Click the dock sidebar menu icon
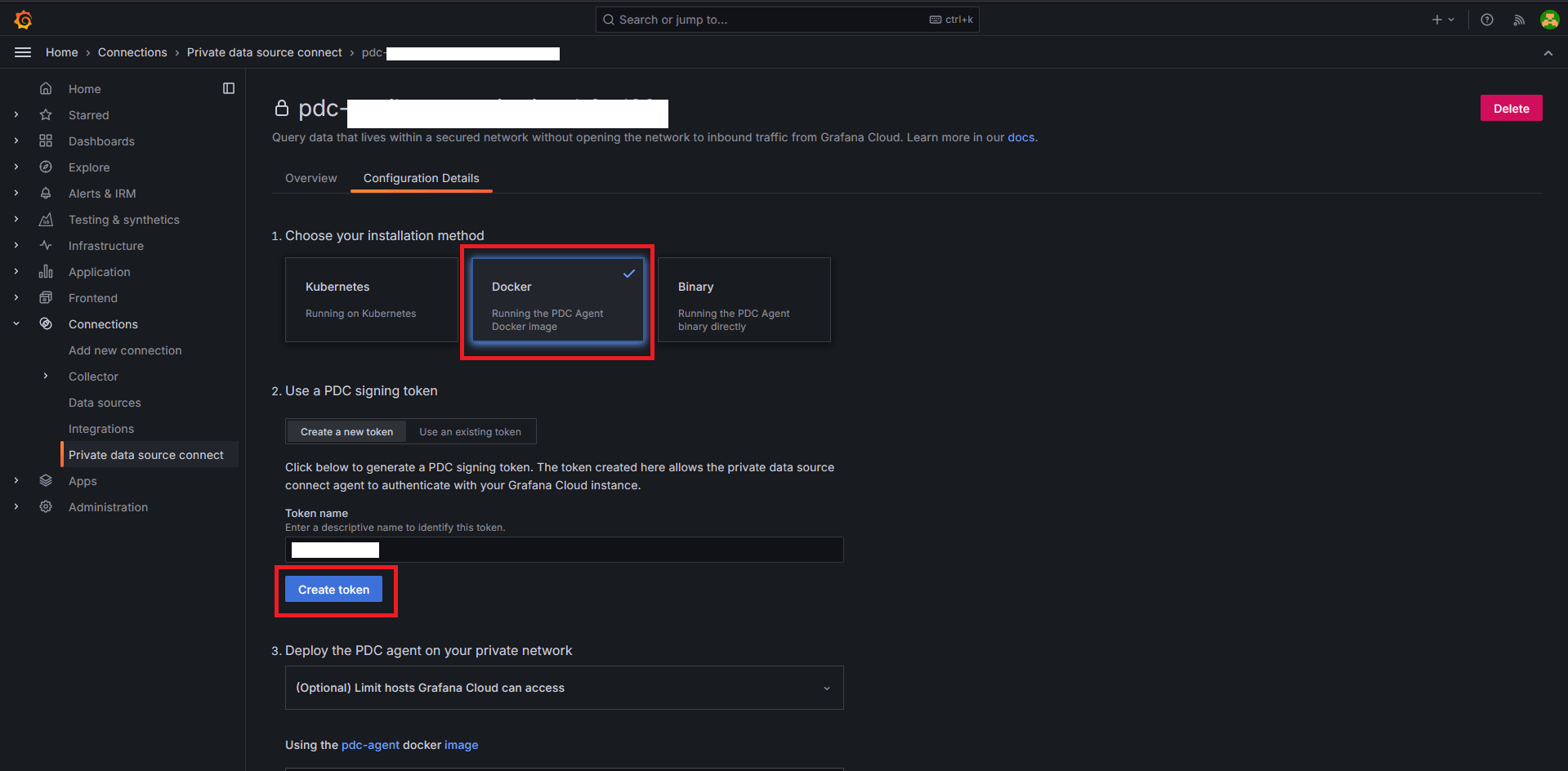 tap(229, 88)
